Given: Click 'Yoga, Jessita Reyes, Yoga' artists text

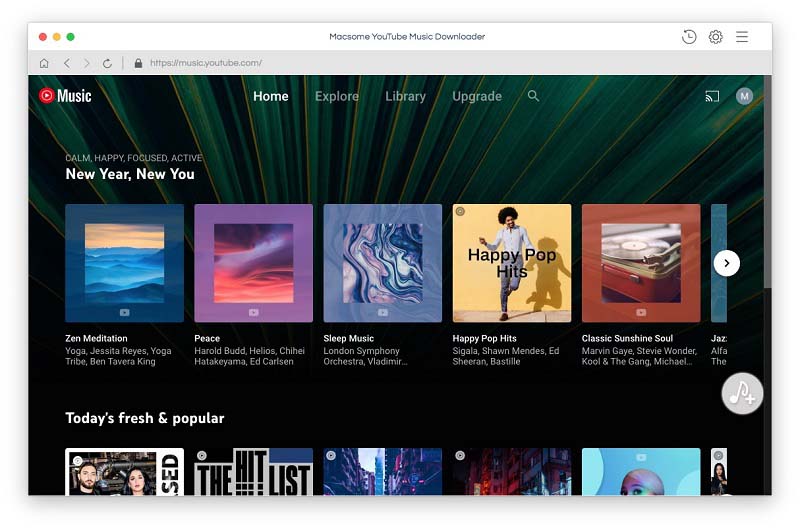Looking at the screenshot, I should coord(118,351).
